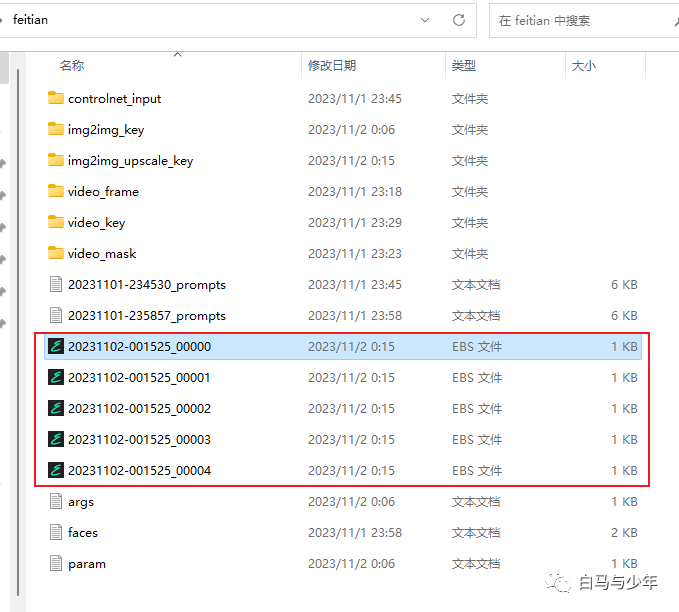679x612 pixels.
Task: Click feitian in the address path
Action: click(30, 20)
